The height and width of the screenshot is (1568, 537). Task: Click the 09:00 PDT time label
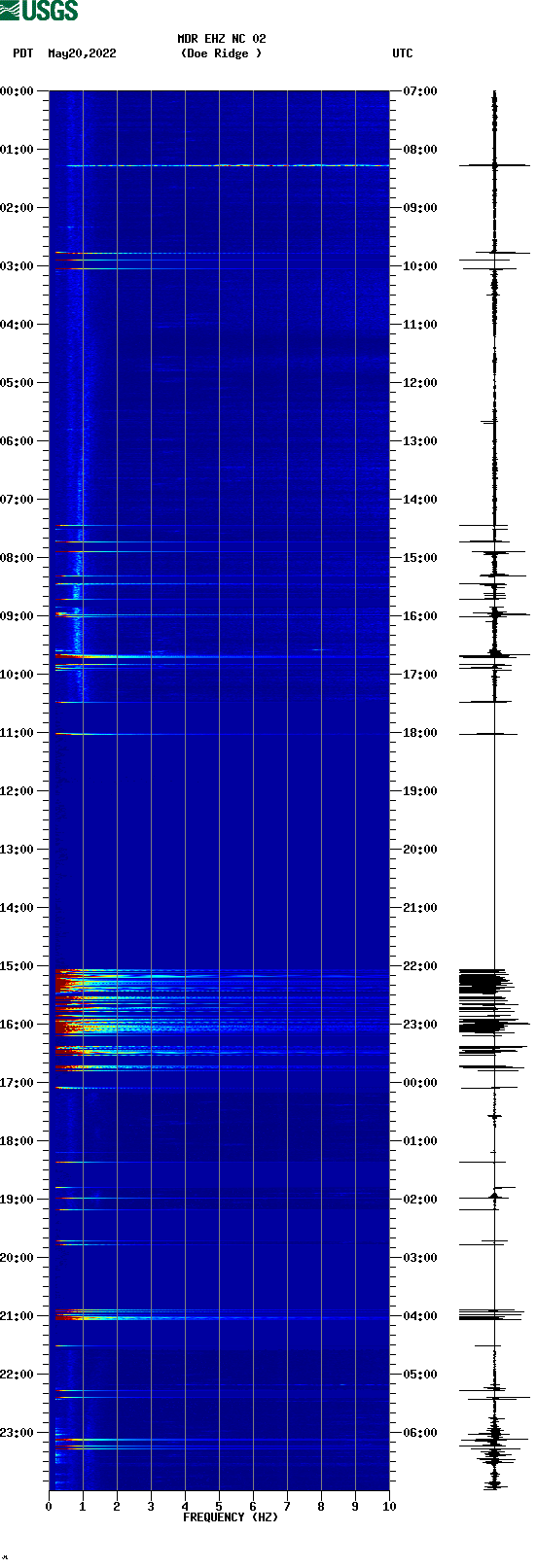pos(18,616)
